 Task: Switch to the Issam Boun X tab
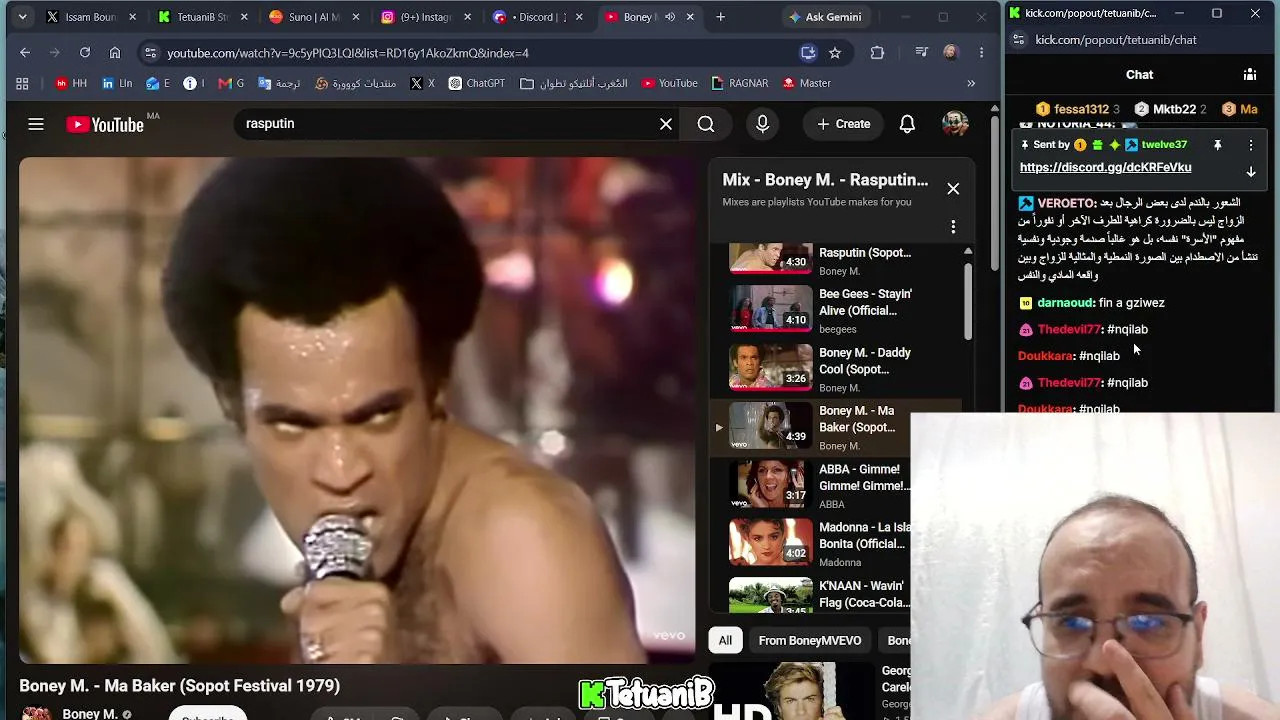[x=90, y=17]
